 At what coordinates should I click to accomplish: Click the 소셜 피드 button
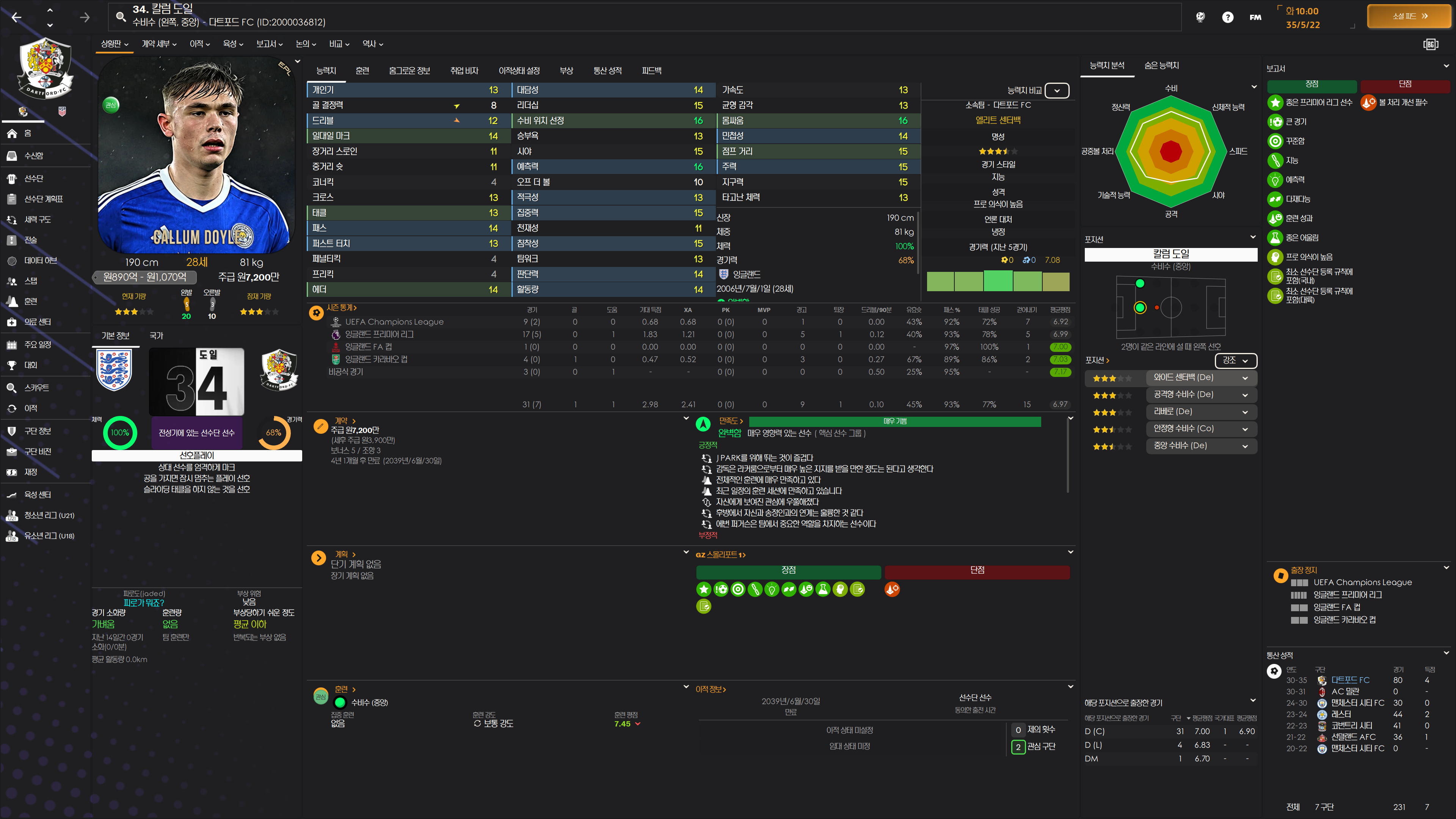coord(1409,16)
